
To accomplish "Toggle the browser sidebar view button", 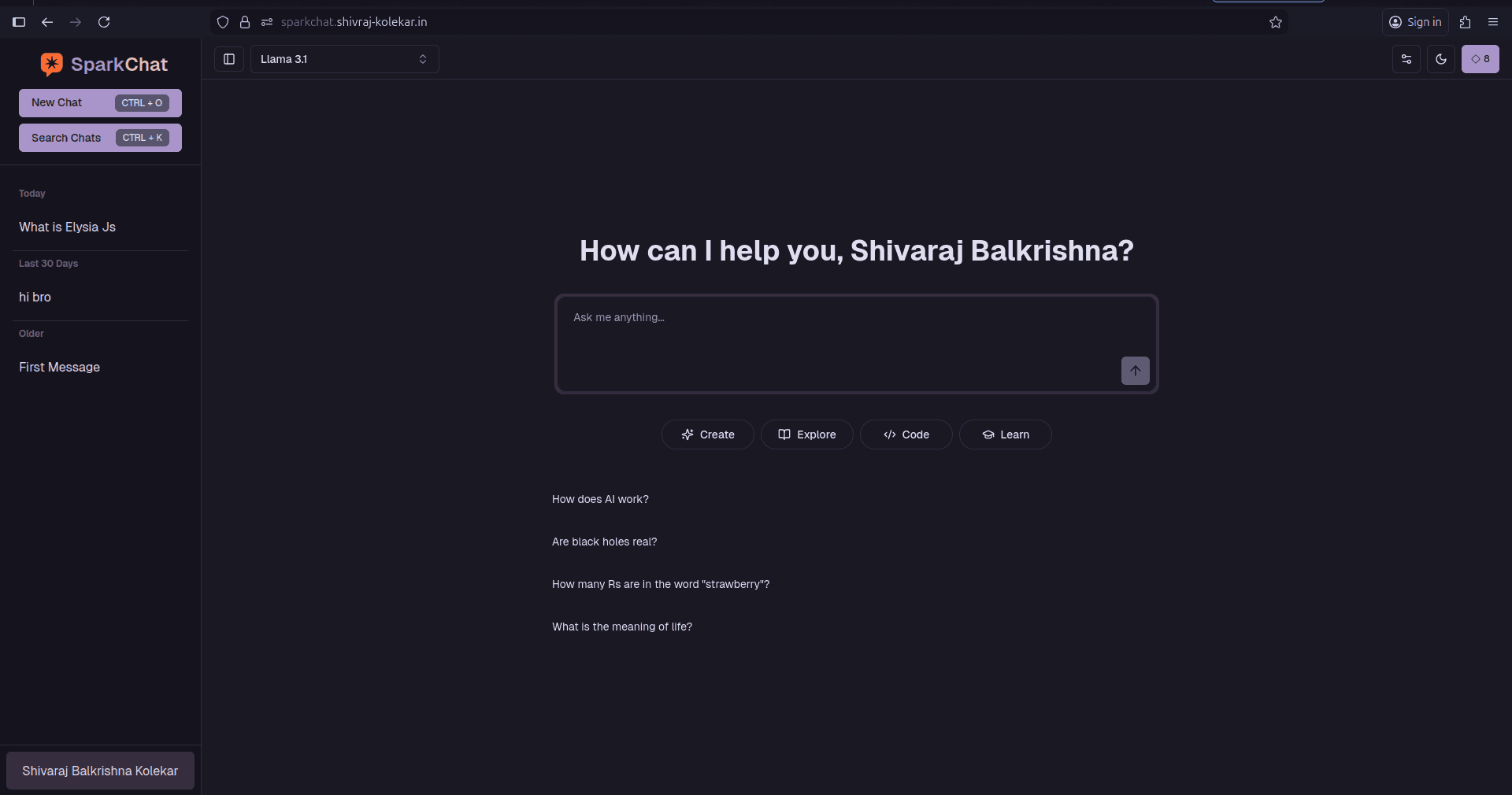I will (19, 22).
